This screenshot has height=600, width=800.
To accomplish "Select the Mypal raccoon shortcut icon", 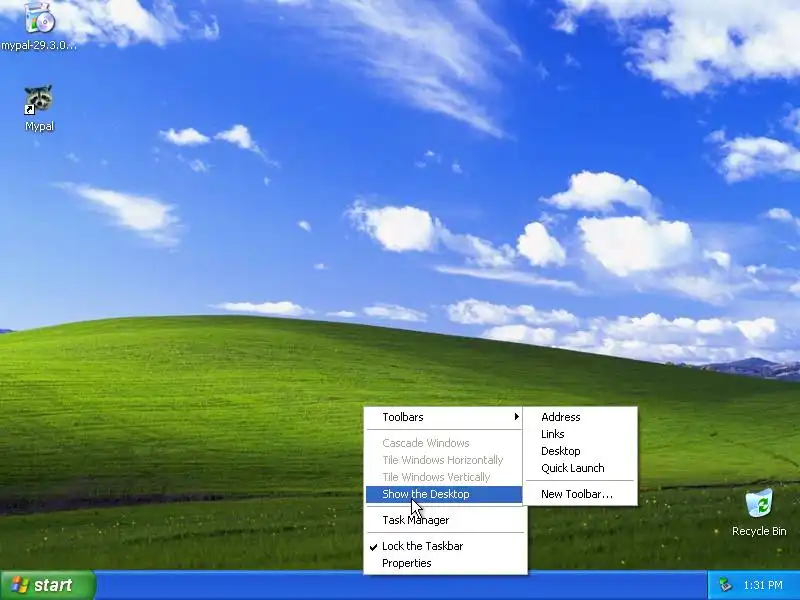I will pyautogui.click(x=39, y=99).
